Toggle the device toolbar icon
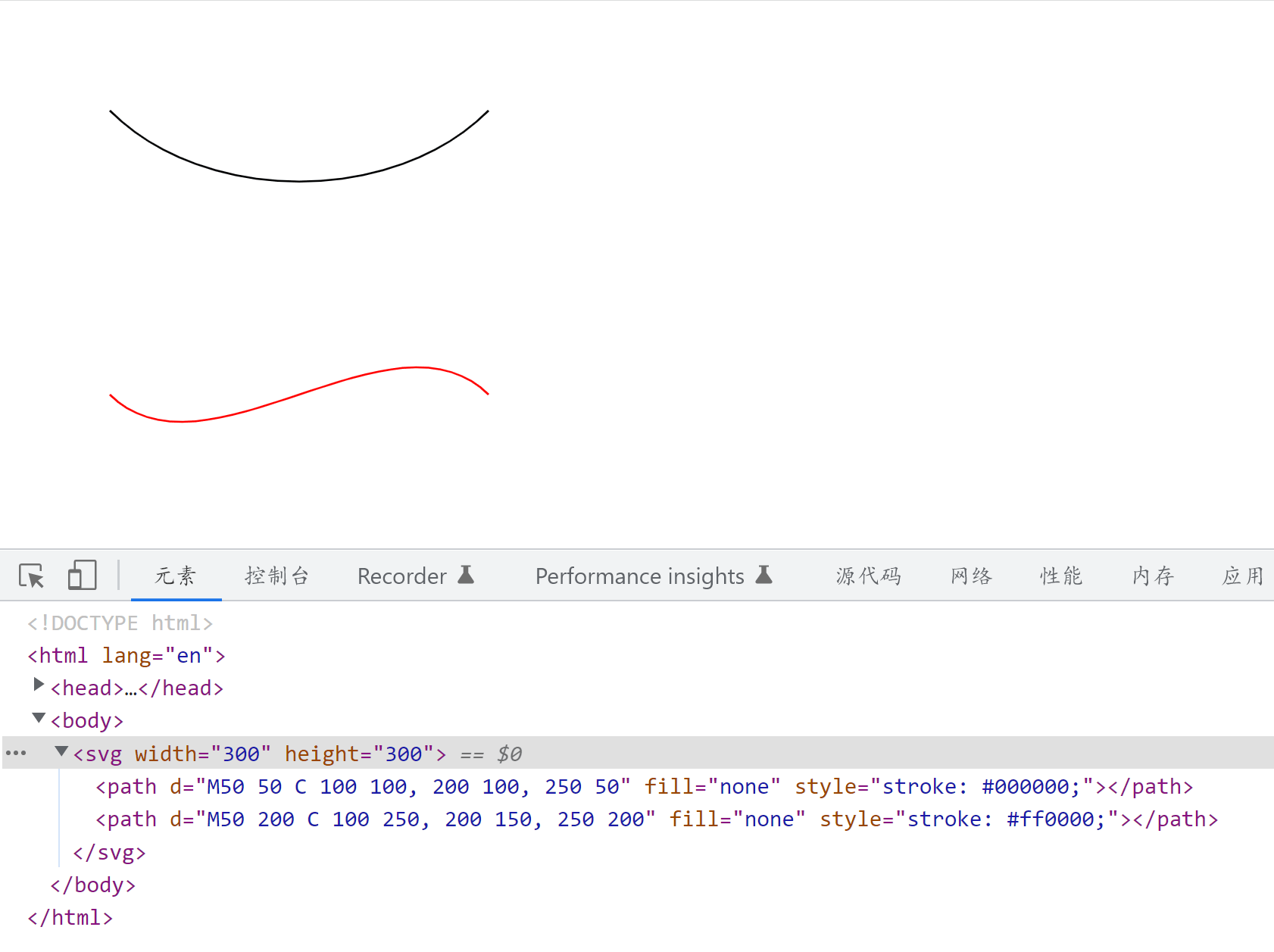The image size is (1274, 952). [82, 576]
